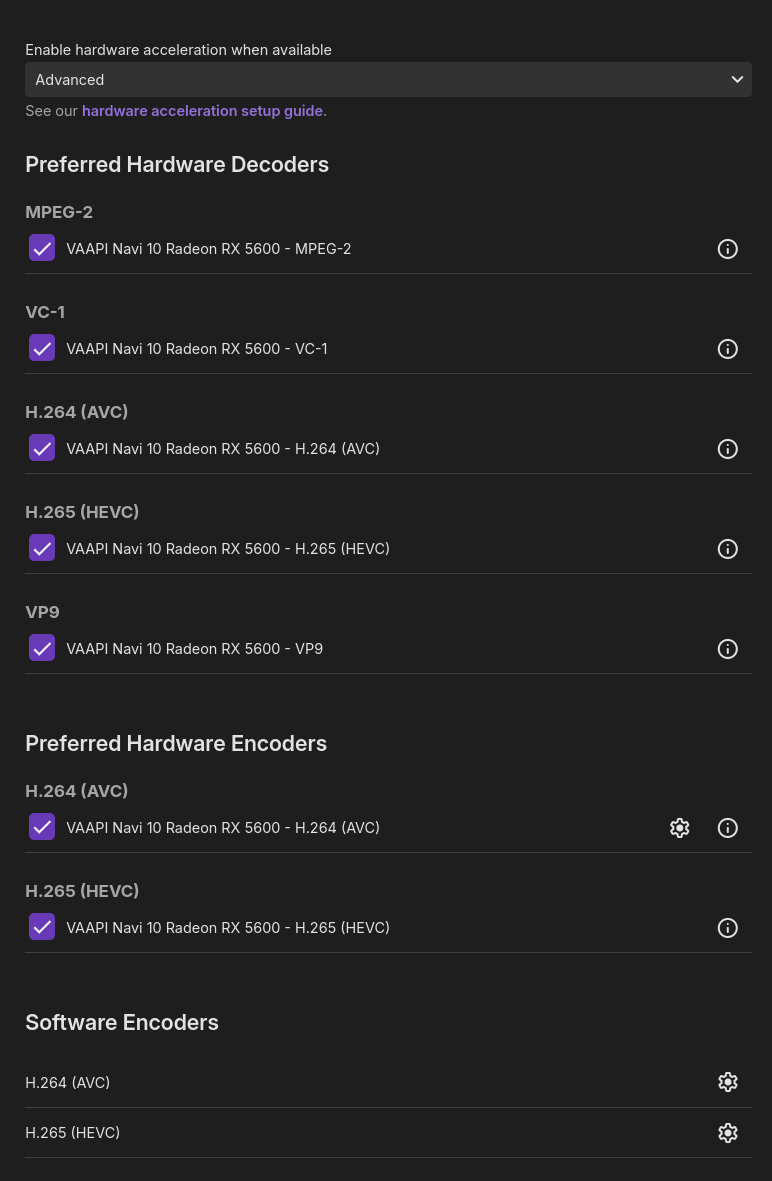
Task: Open H.264 (AVC) software encoder settings
Action: pyautogui.click(x=728, y=1082)
